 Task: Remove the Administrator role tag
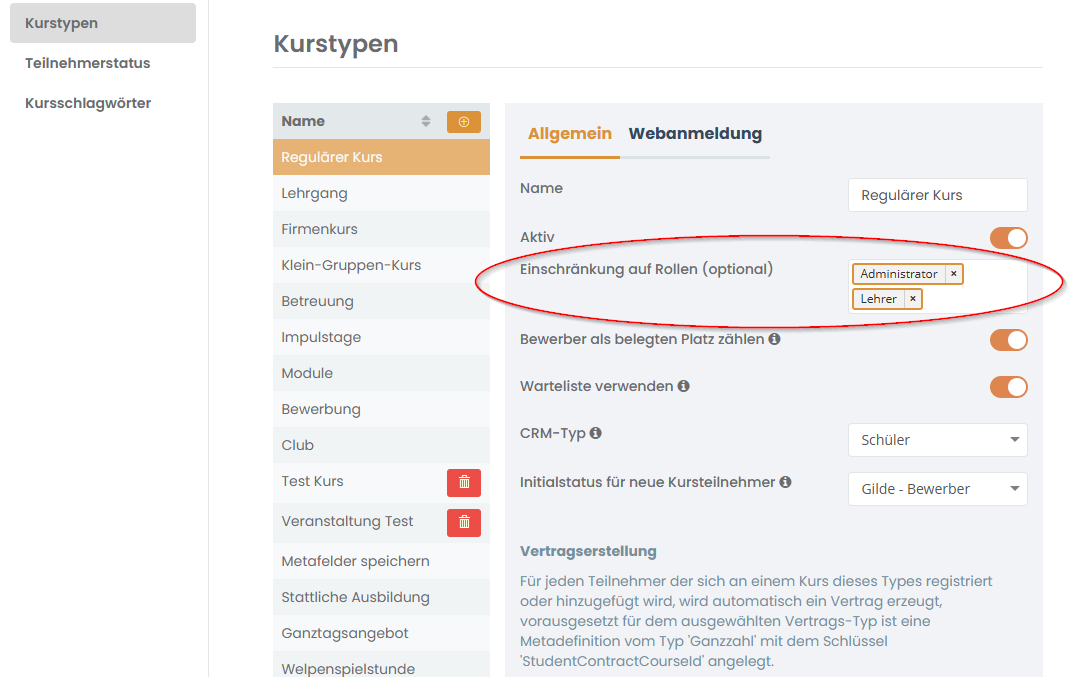point(954,274)
